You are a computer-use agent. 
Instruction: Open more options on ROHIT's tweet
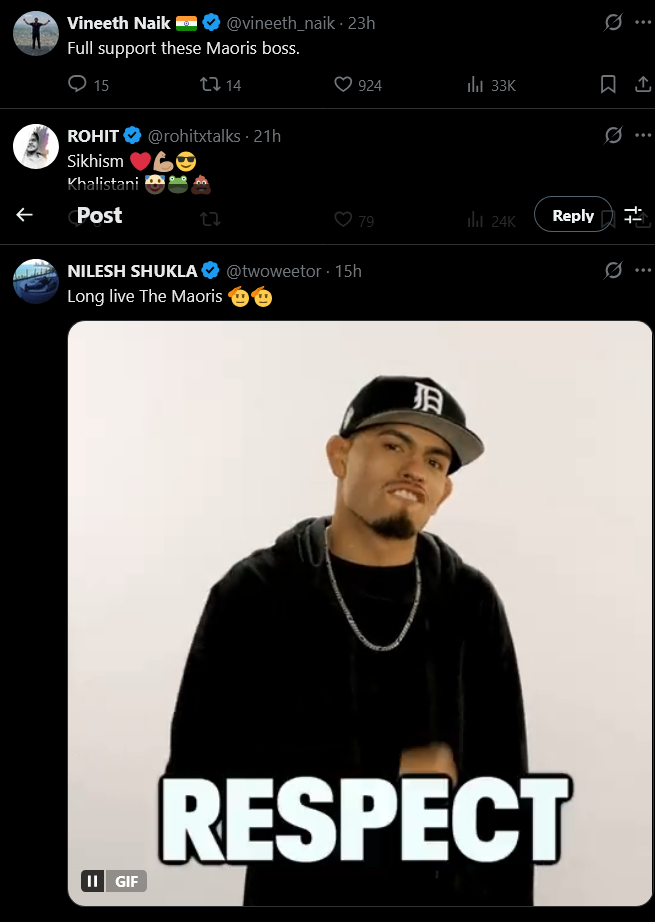pos(643,135)
